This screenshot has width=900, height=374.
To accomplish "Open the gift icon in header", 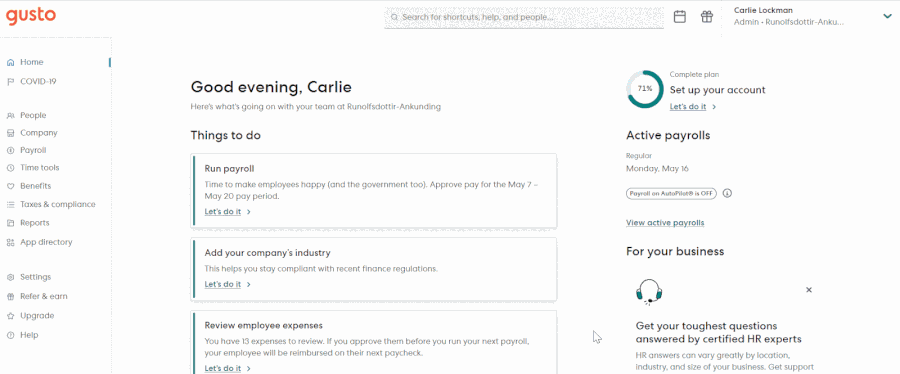I will click(707, 17).
